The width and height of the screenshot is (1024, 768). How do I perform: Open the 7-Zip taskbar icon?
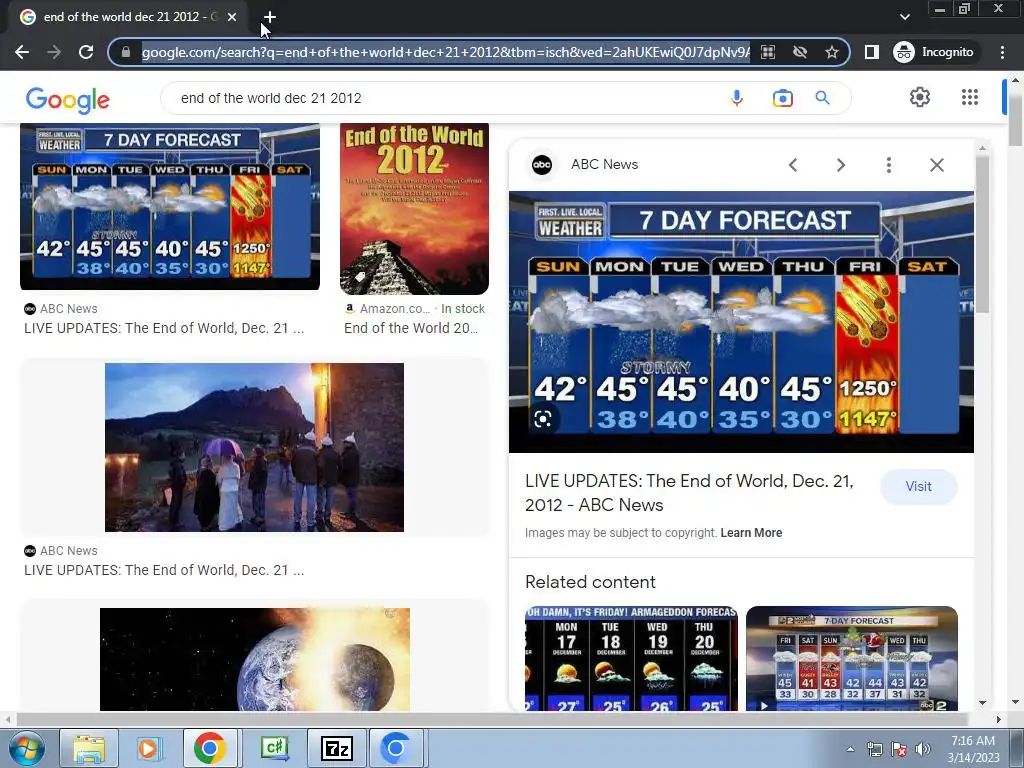pyautogui.click(x=336, y=748)
